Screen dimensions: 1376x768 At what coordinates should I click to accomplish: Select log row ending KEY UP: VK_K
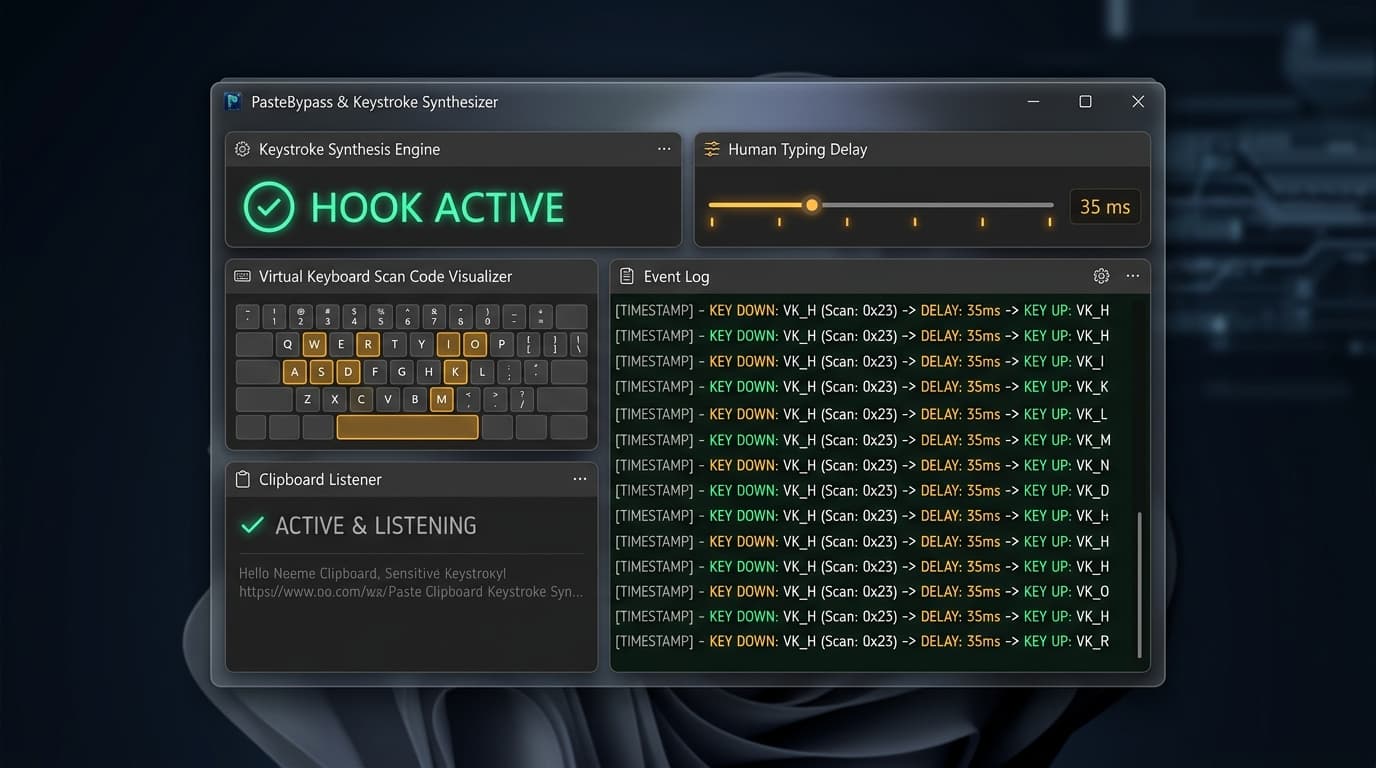pyautogui.click(x=862, y=387)
